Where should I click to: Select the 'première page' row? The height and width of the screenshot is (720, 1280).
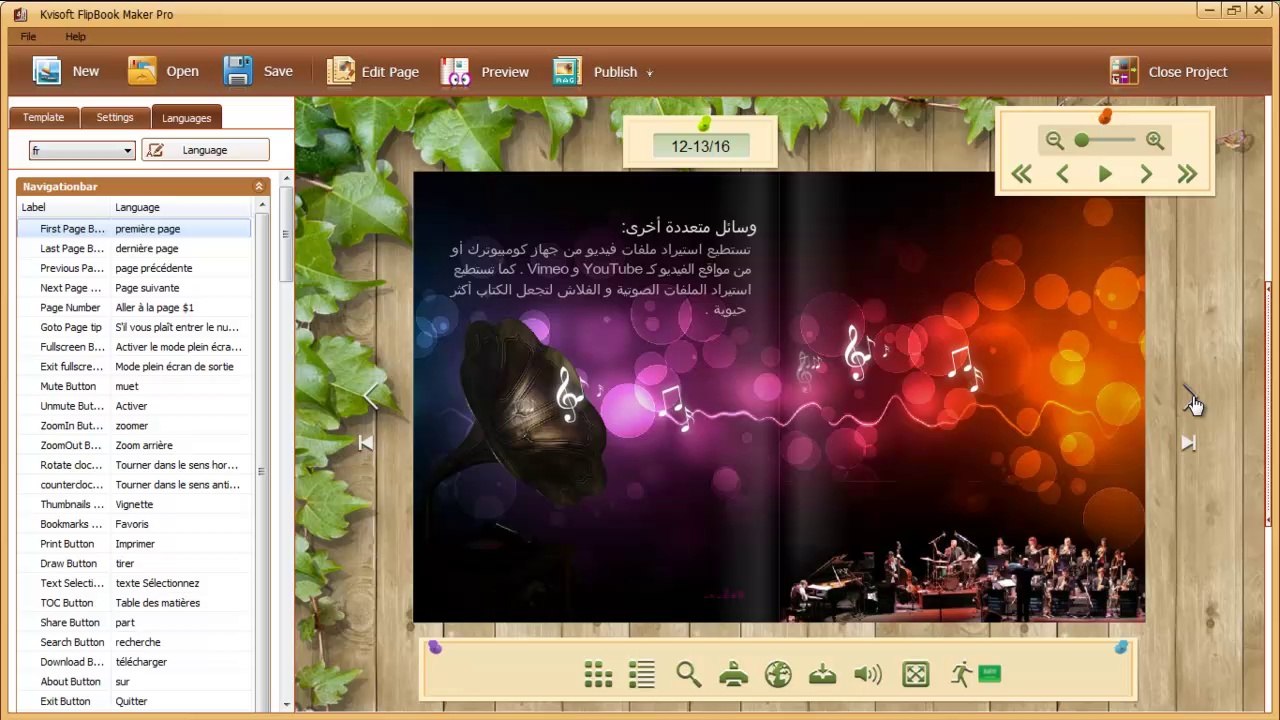pyautogui.click(x=134, y=229)
